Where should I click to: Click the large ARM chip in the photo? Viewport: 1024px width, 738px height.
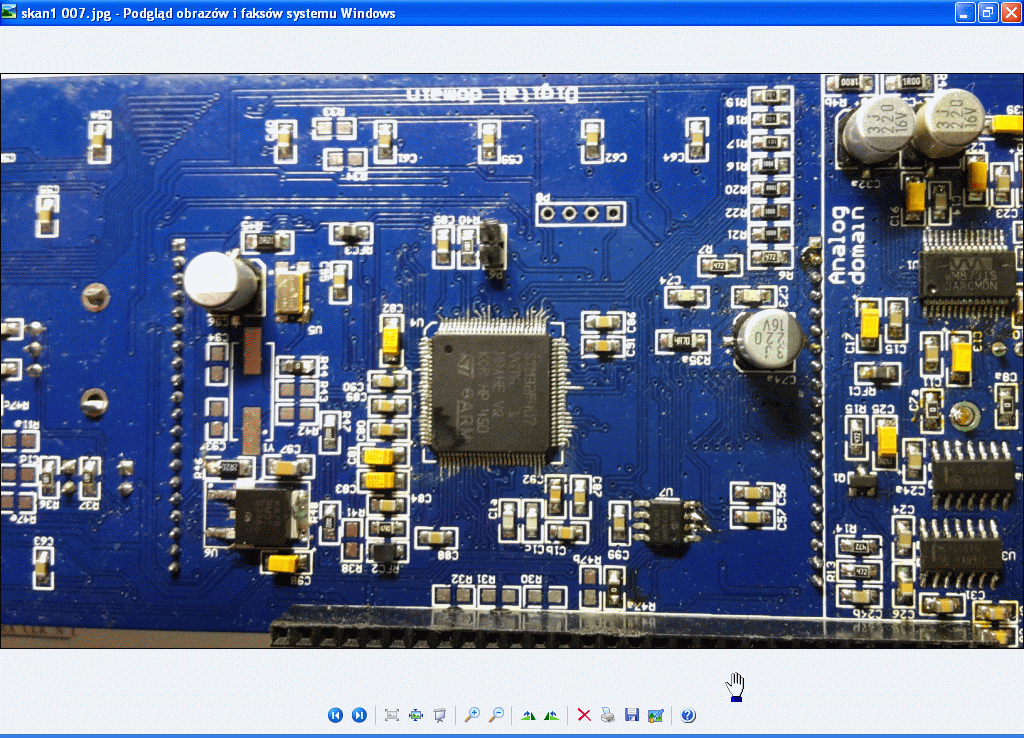pyautogui.click(x=488, y=392)
